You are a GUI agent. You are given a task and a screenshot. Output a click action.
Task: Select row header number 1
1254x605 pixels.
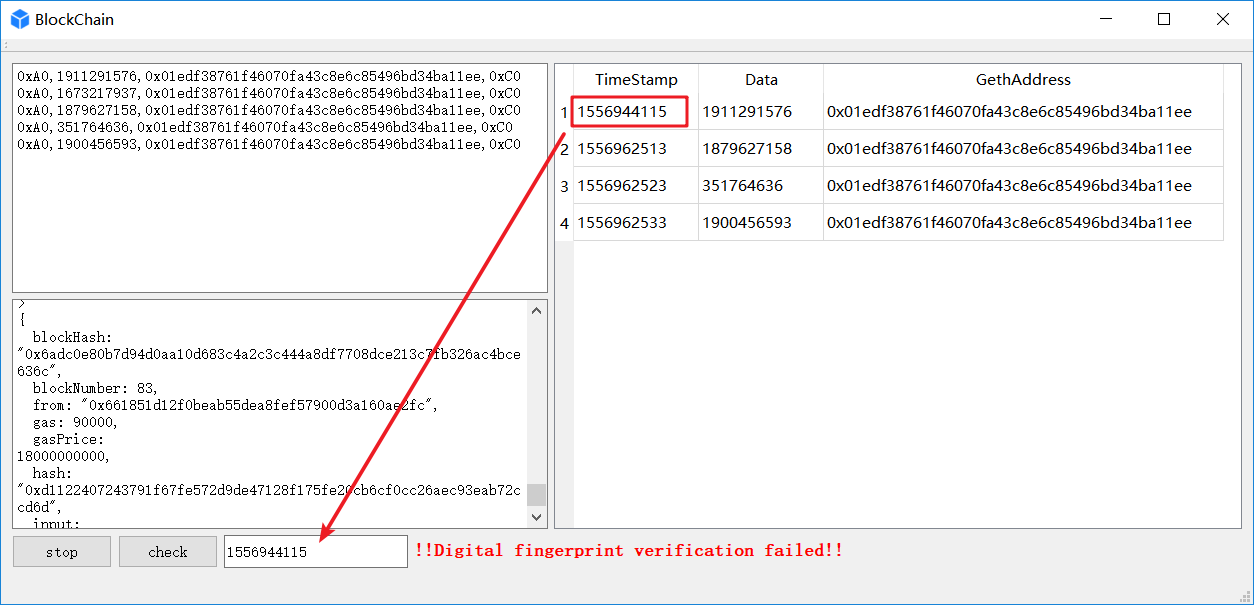pyautogui.click(x=564, y=112)
